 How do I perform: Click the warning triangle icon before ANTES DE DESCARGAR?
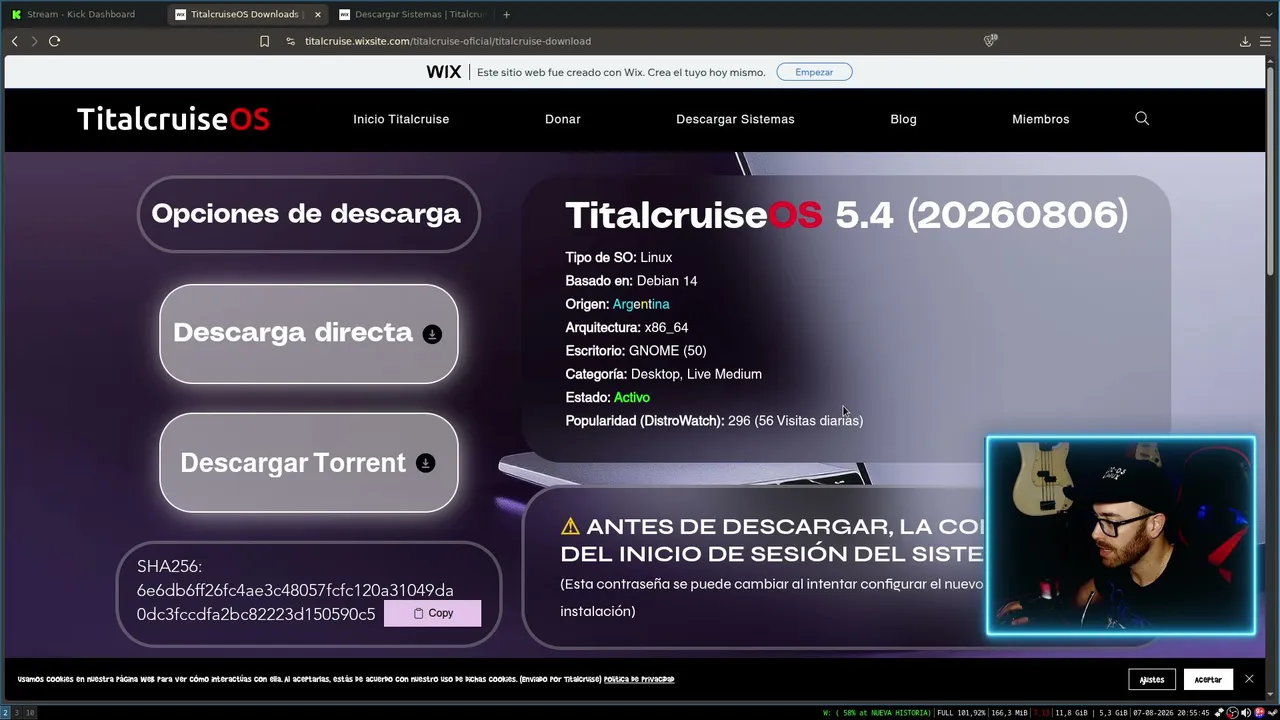[570, 526]
